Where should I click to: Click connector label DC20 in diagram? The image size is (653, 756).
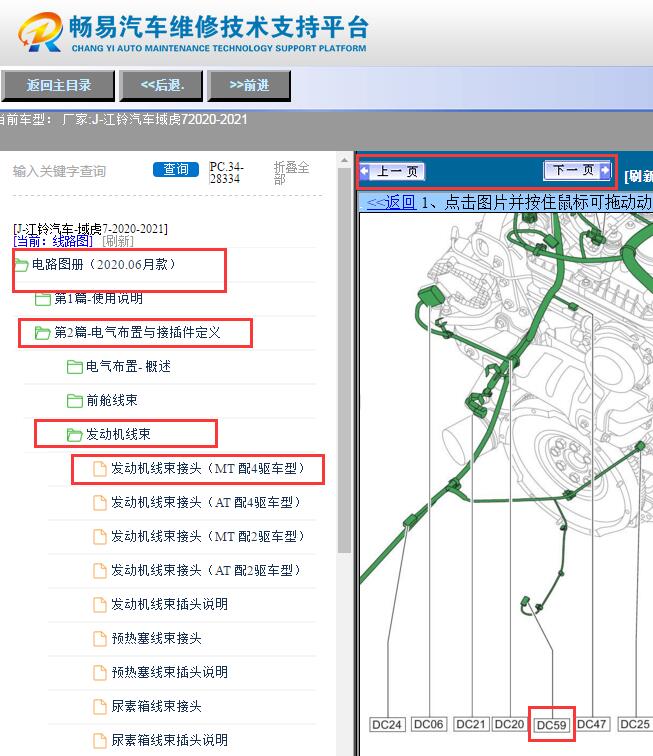[x=509, y=724]
